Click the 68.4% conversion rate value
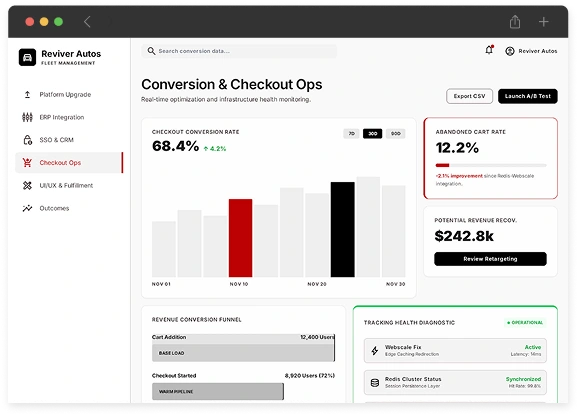Viewport: 579px width, 416px height. point(175,146)
